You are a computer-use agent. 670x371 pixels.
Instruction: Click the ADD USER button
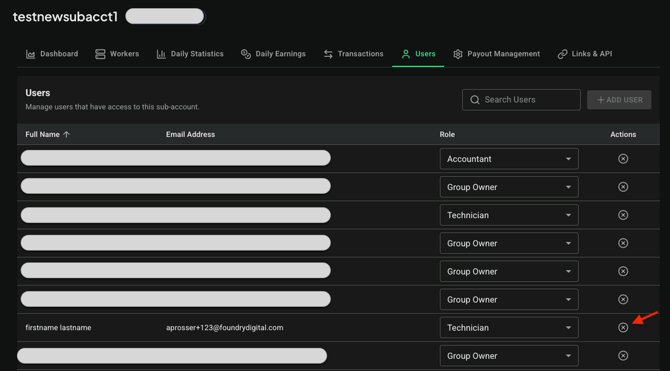pyautogui.click(x=619, y=100)
